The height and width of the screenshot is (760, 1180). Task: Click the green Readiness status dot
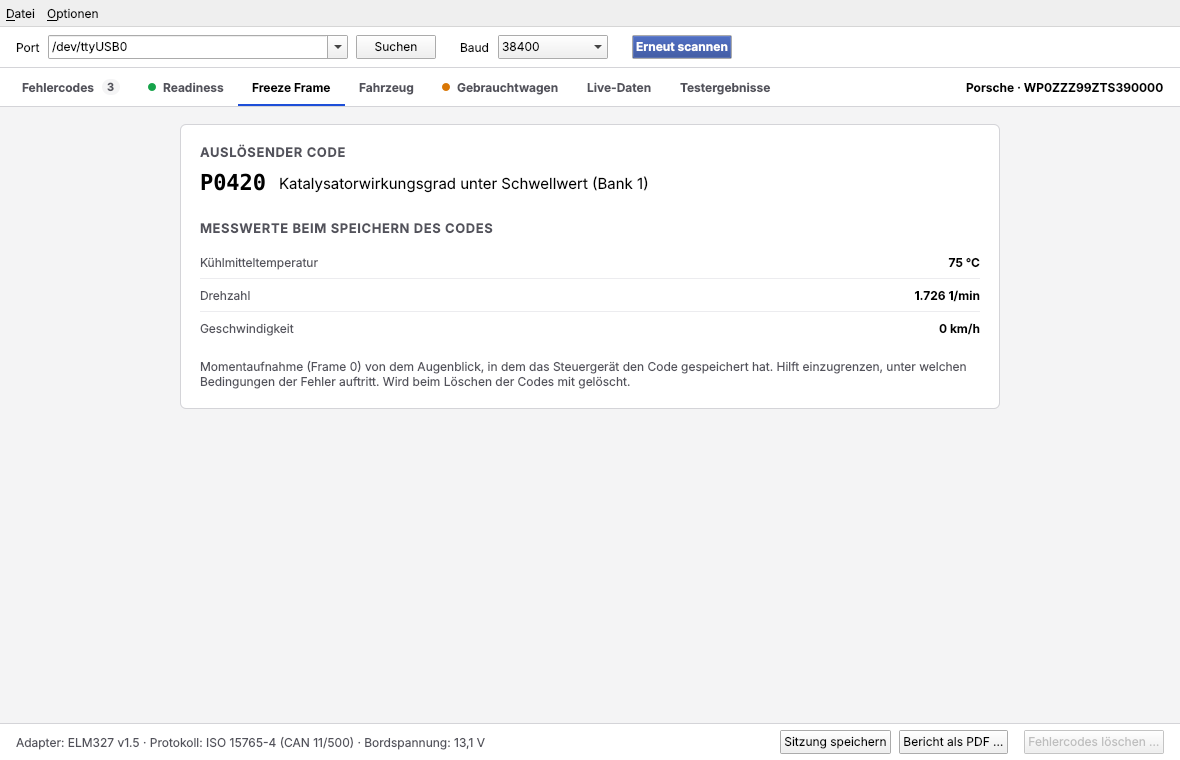pos(152,87)
